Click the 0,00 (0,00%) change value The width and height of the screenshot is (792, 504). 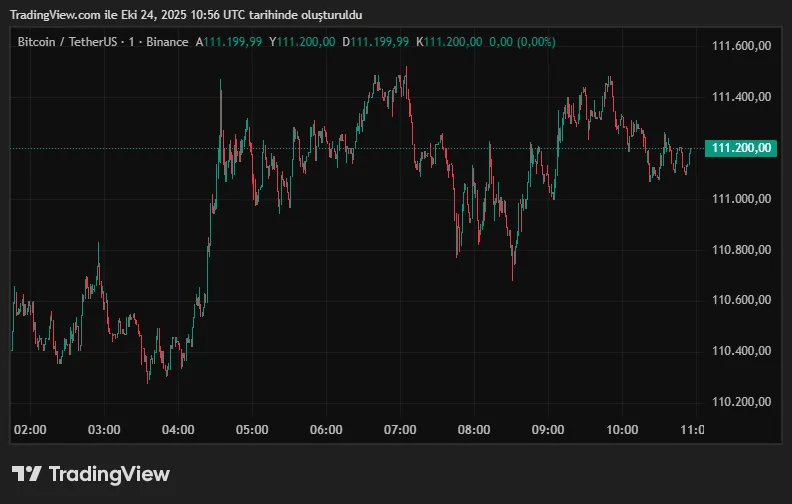pyautogui.click(x=523, y=42)
